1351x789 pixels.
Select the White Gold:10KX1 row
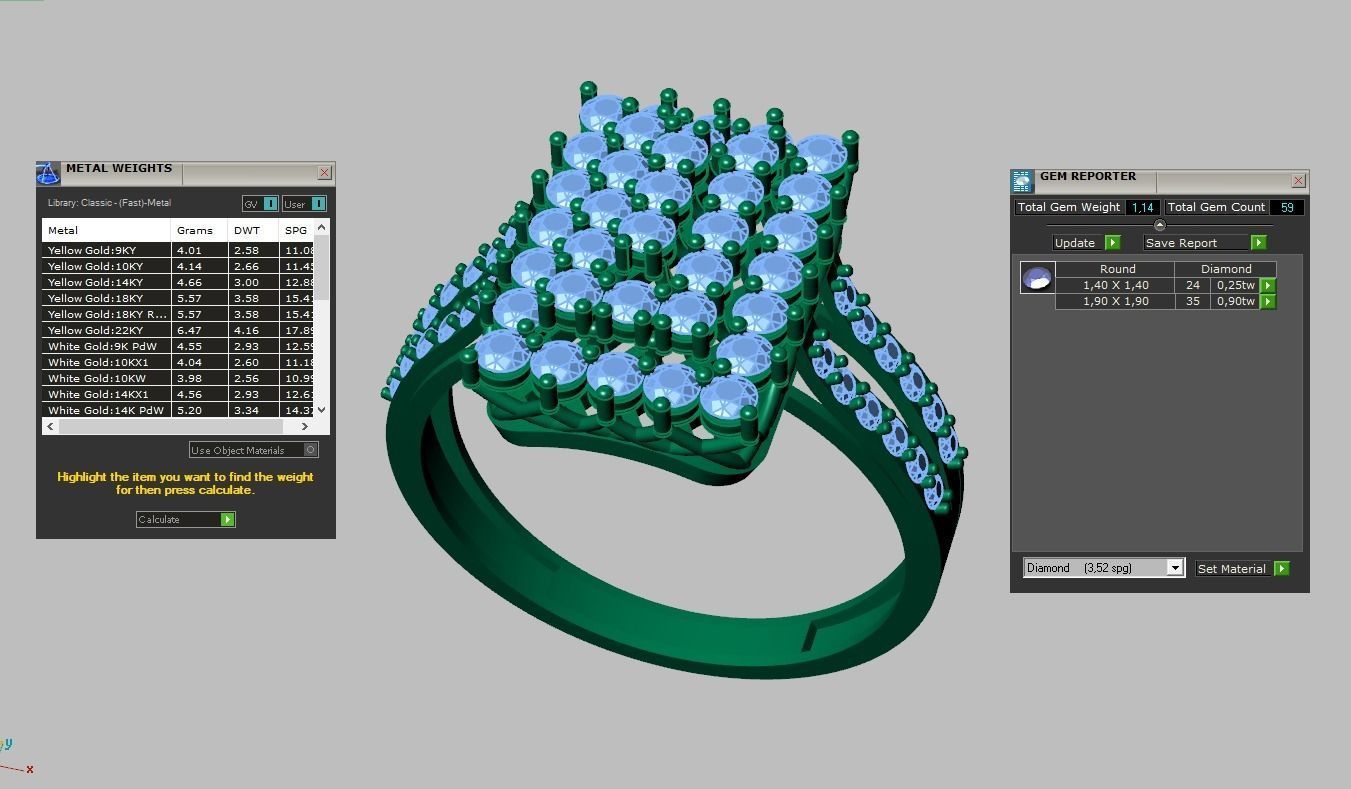179,362
